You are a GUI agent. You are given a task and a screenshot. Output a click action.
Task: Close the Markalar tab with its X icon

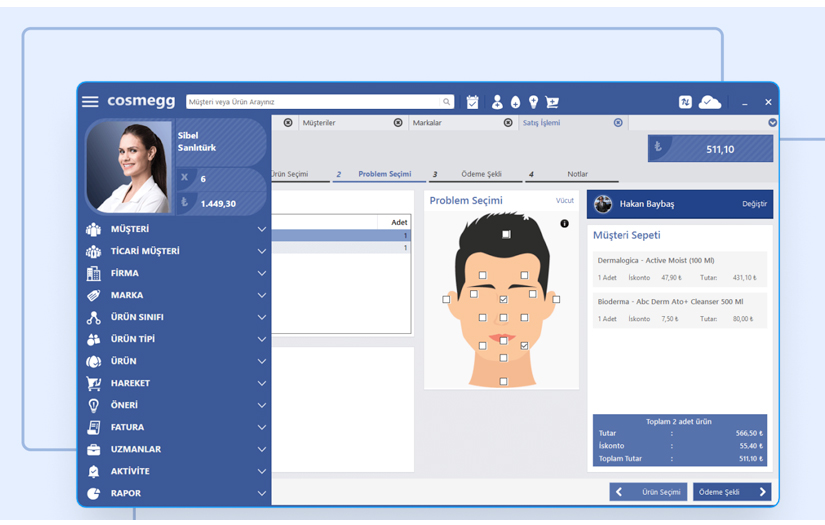(x=508, y=123)
